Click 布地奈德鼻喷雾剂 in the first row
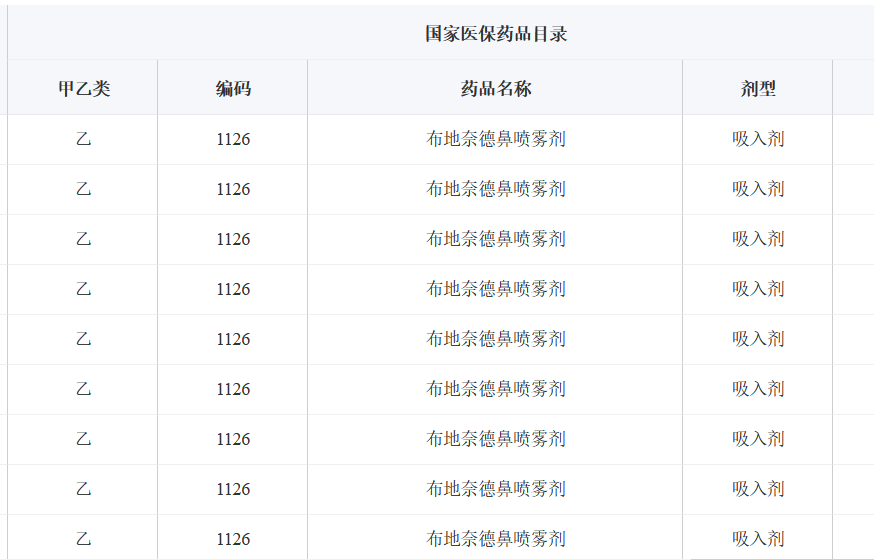Viewport: 874px width, 560px height. coord(496,139)
